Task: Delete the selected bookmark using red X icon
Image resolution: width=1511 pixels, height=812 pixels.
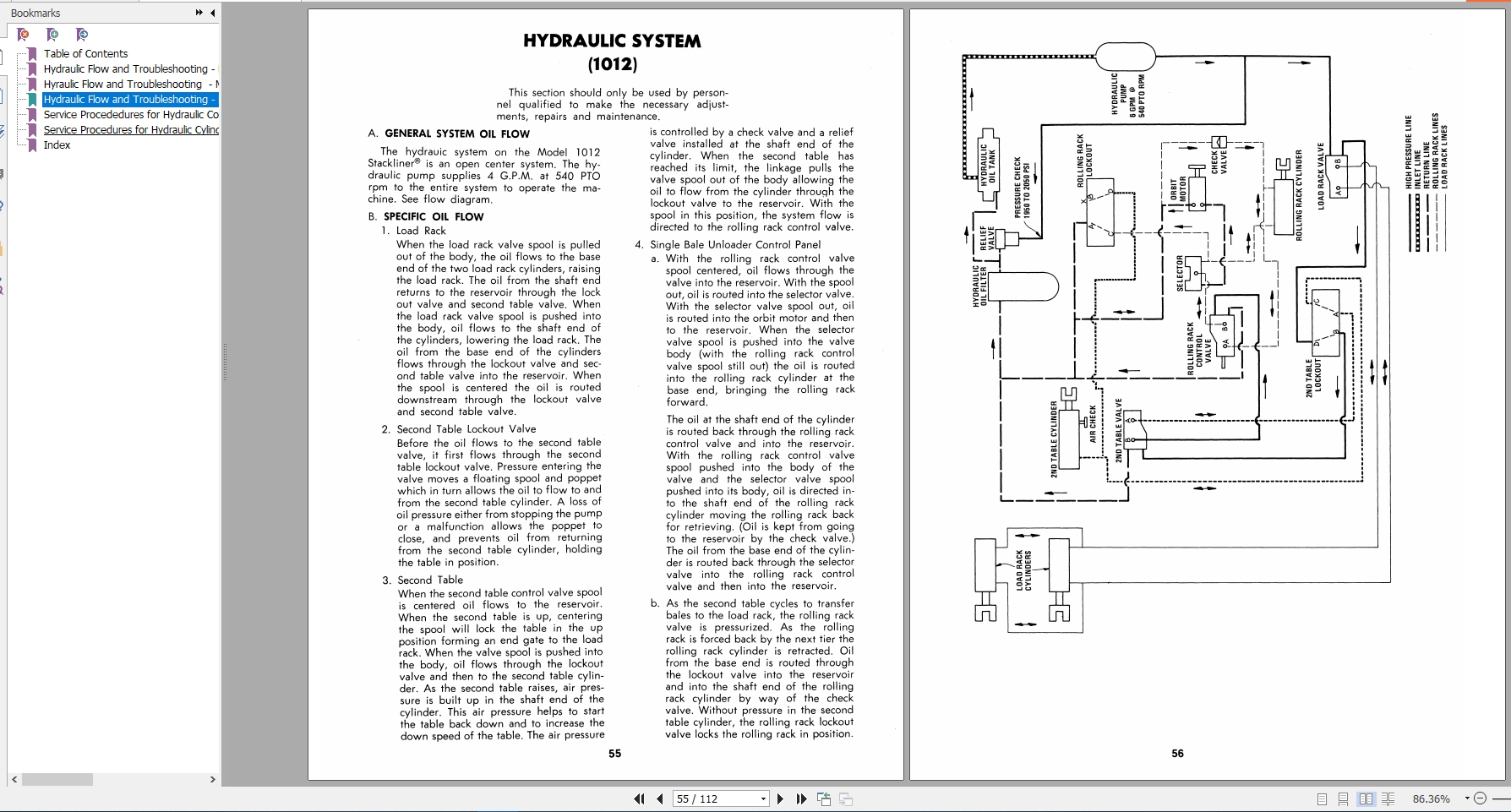Action: (x=24, y=35)
